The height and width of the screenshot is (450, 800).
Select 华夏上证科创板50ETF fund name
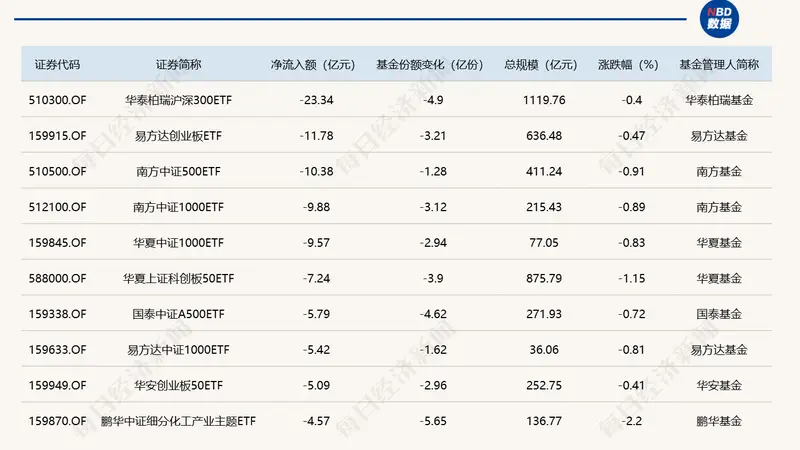pyautogui.click(x=178, y=279)
